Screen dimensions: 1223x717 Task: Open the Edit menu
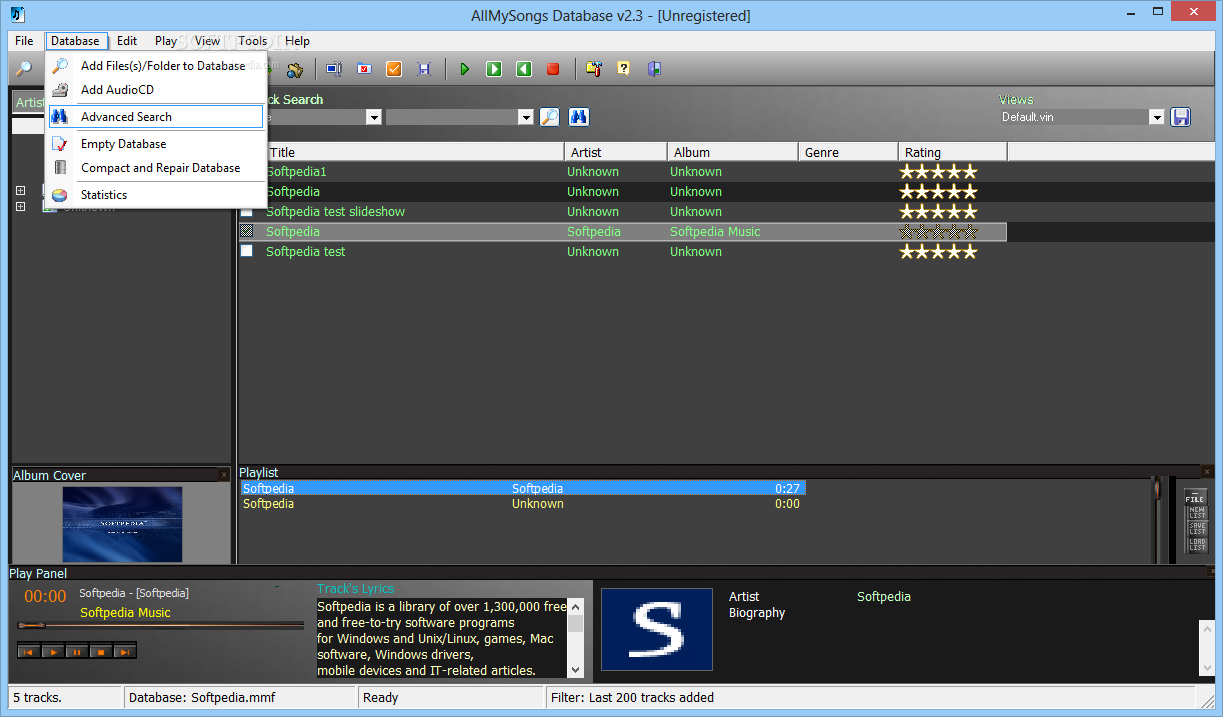coord(127,41)
